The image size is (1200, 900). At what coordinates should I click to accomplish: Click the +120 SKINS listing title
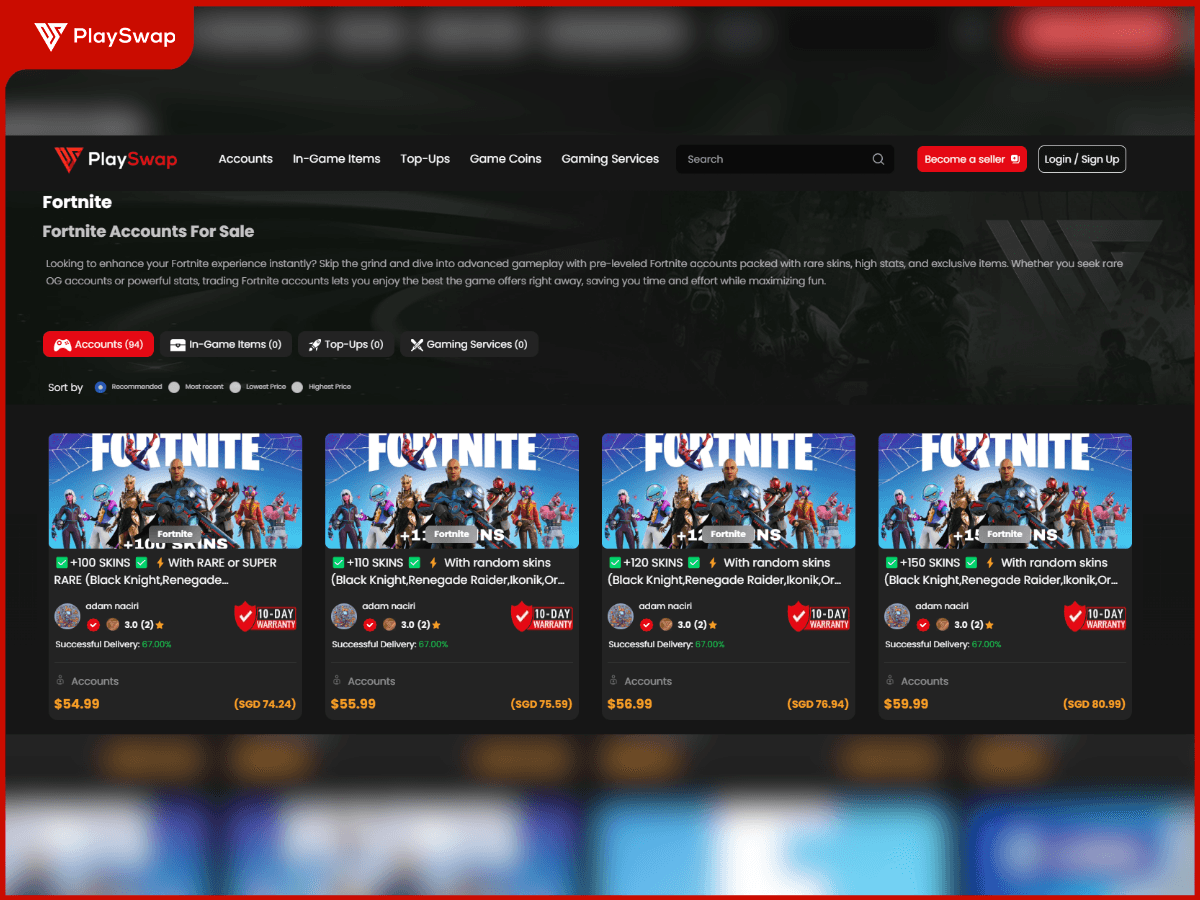[x=725, y=571]
